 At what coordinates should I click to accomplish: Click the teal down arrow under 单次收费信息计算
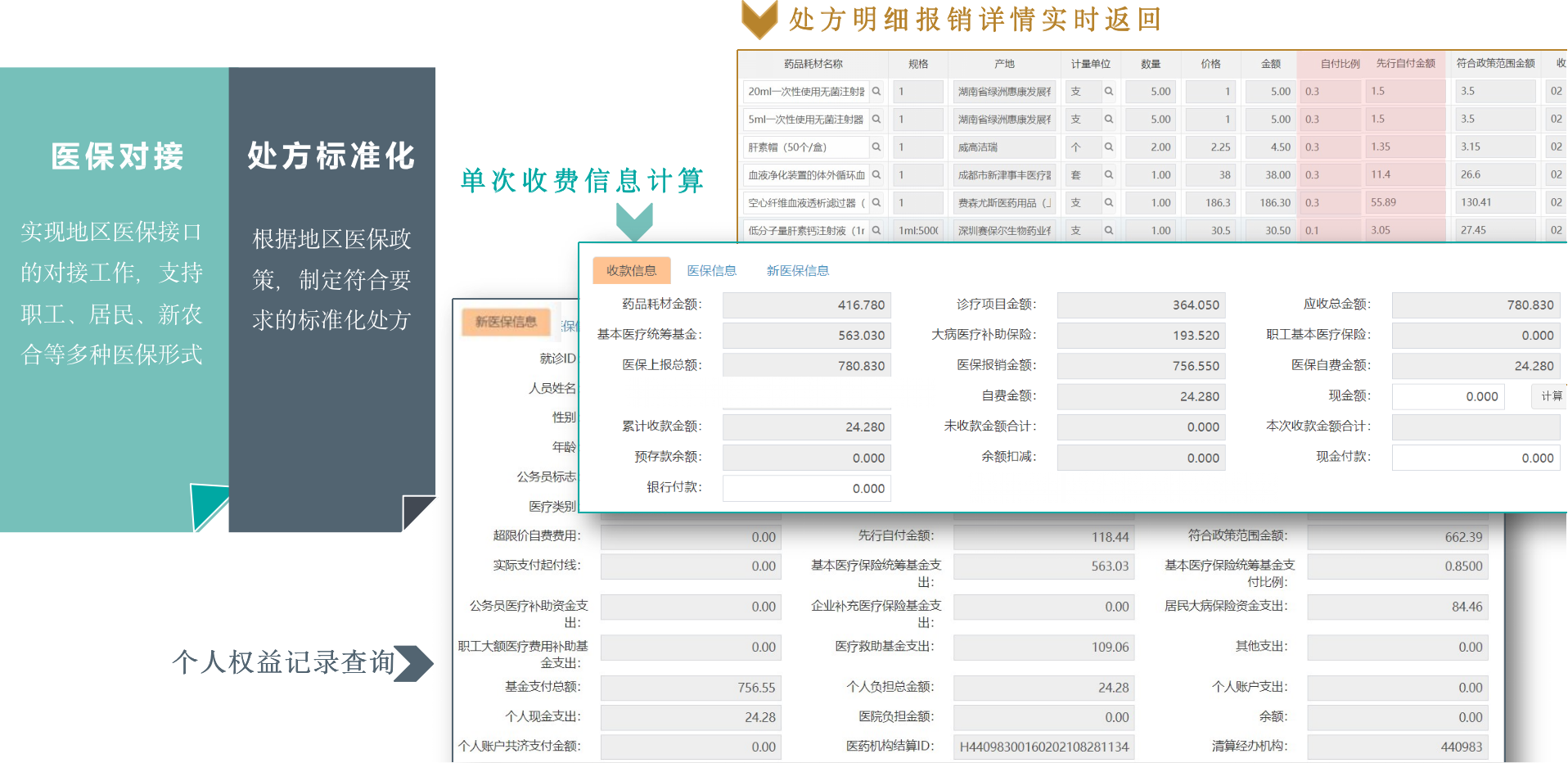point(634,221)
